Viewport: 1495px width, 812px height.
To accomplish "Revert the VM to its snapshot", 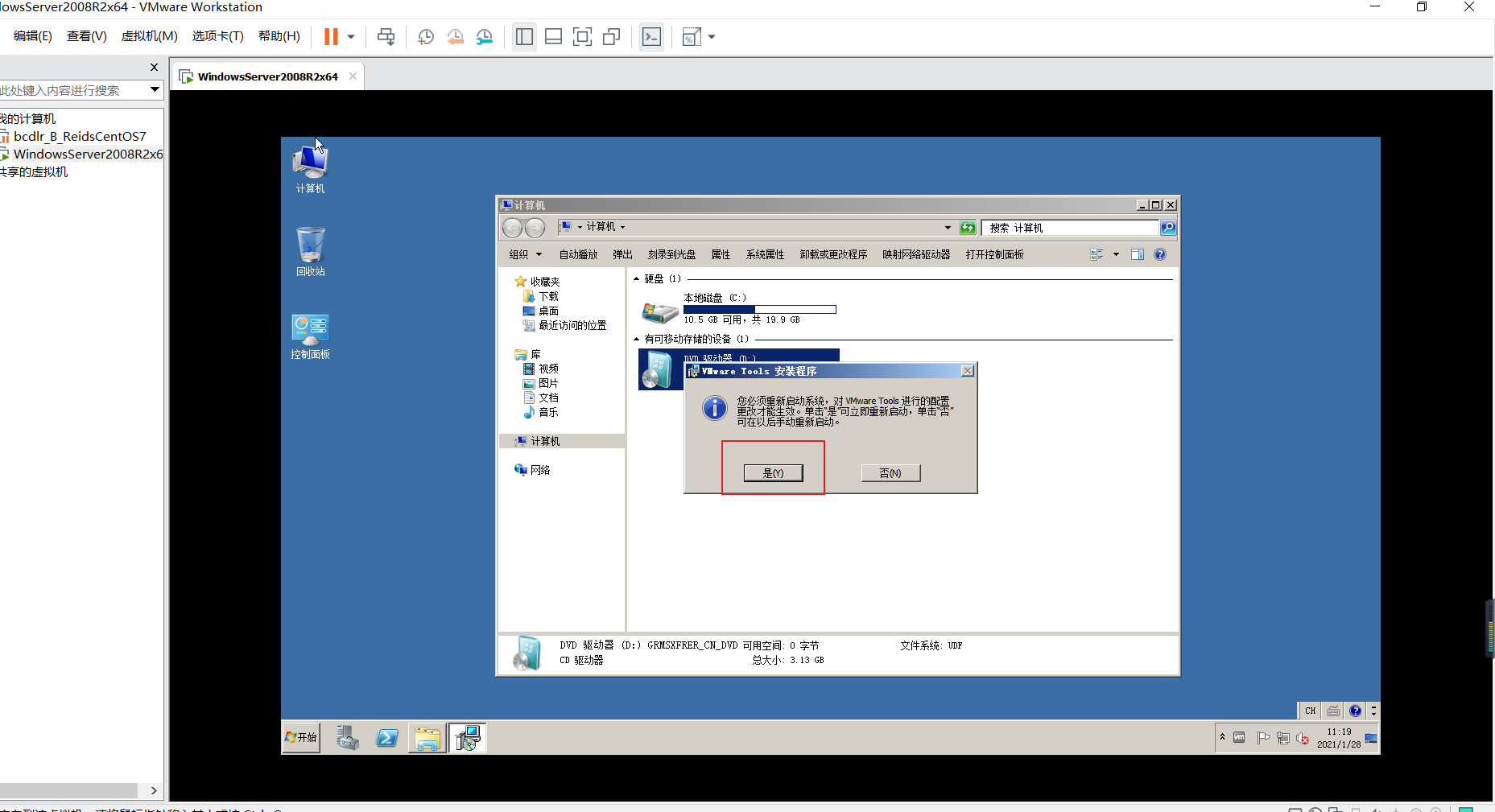I will 455,36.
